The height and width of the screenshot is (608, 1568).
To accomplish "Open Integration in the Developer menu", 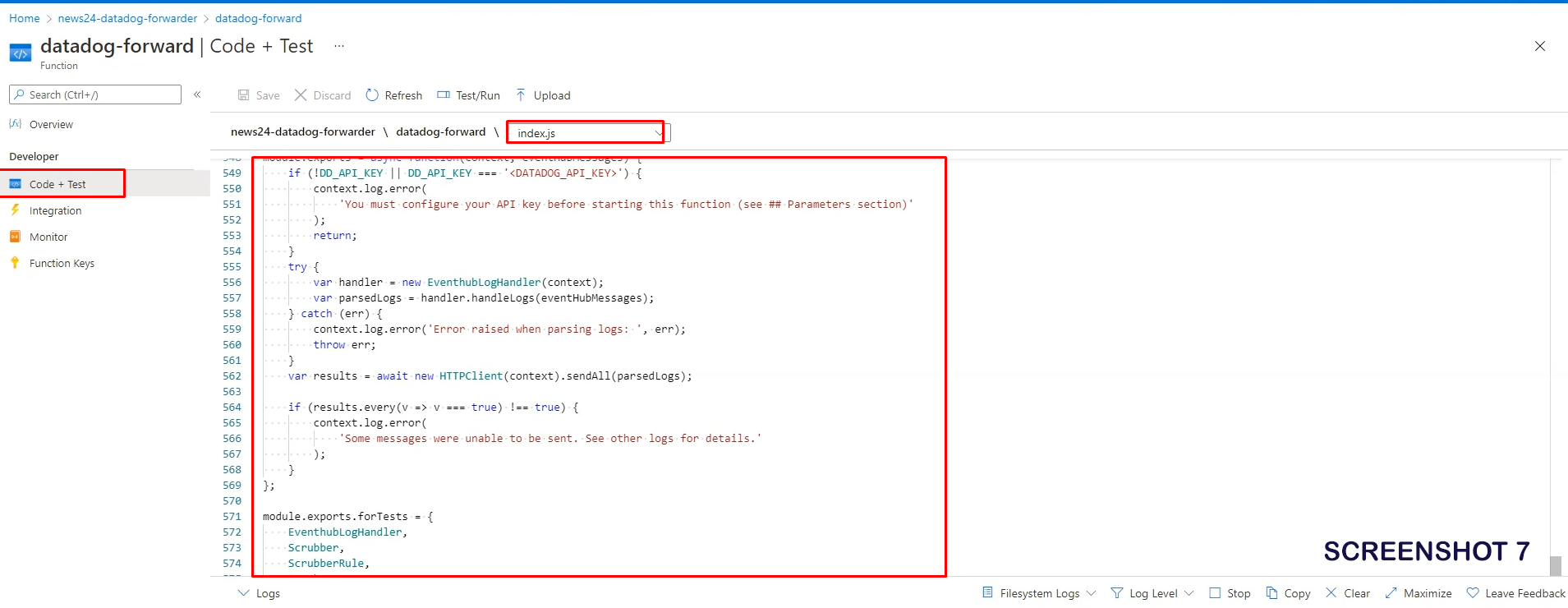I will pos(55,211).
